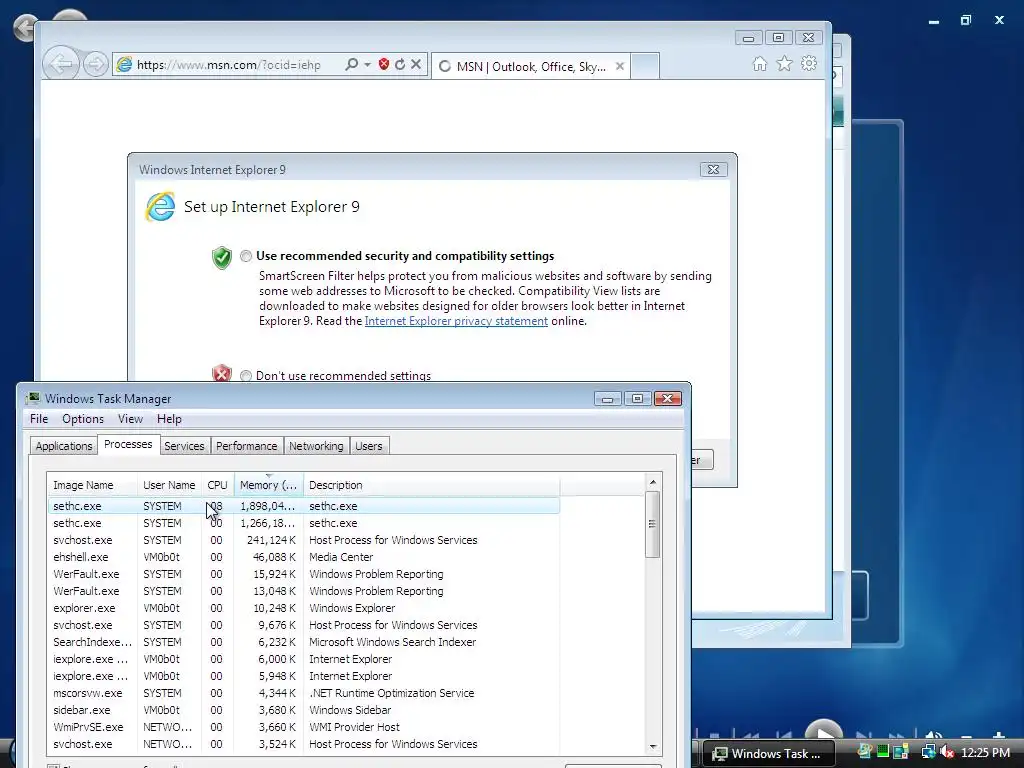Select the MSN Outlook Office Skype tab

click(x=530, y=66)
